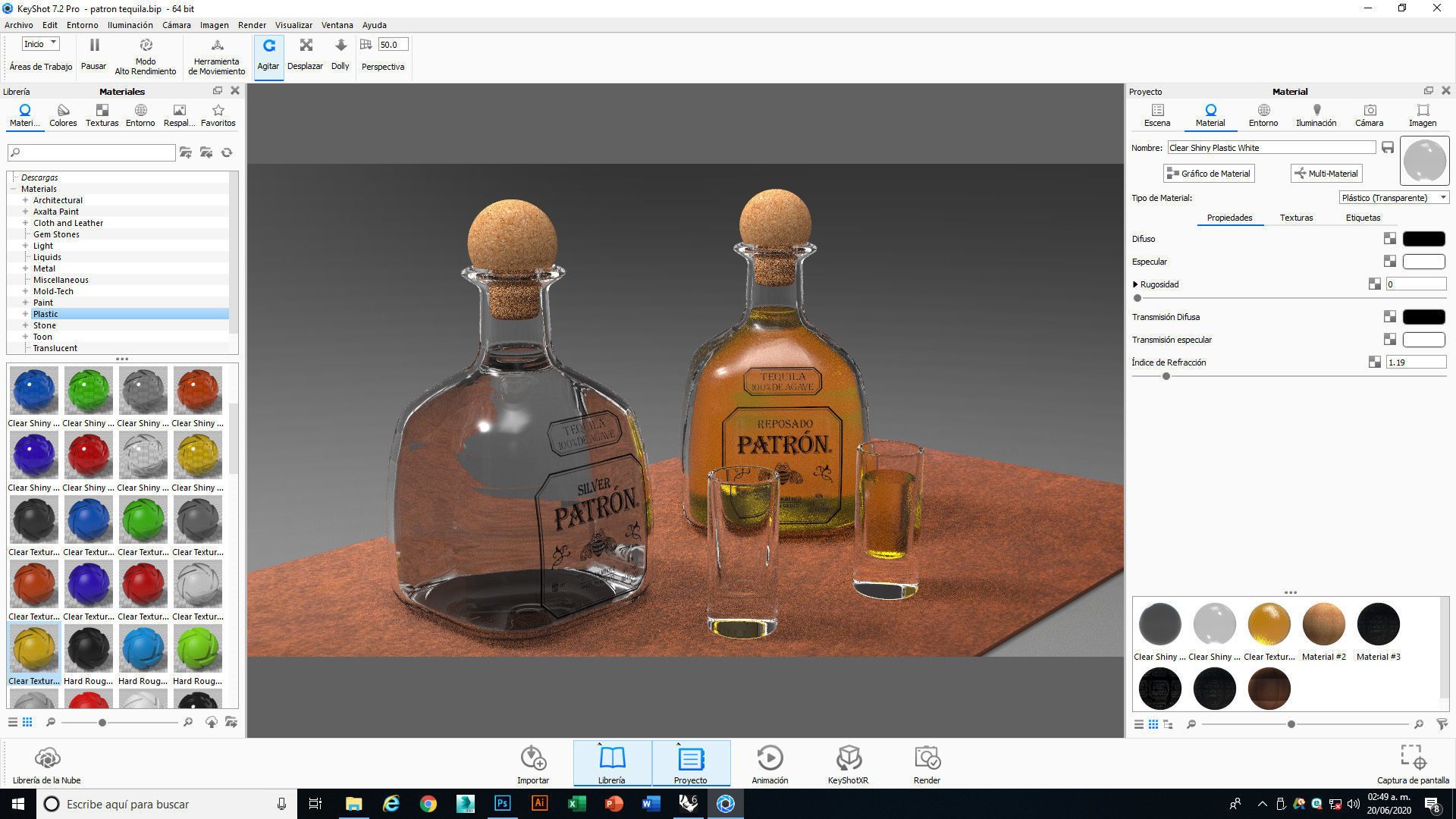Screen dimensions: 1456x819
Task: Open Tipo de Material dropdown
Action: pyautogui.click(x=1394, y=198)
